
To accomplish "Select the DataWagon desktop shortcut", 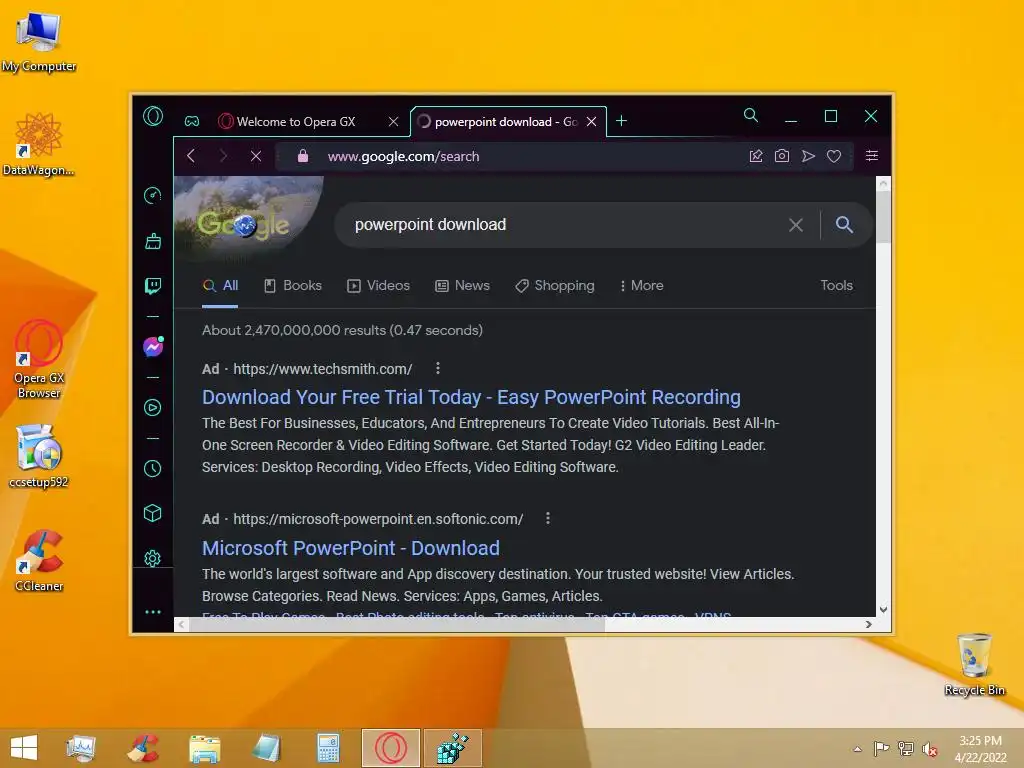I will point(39,144).
